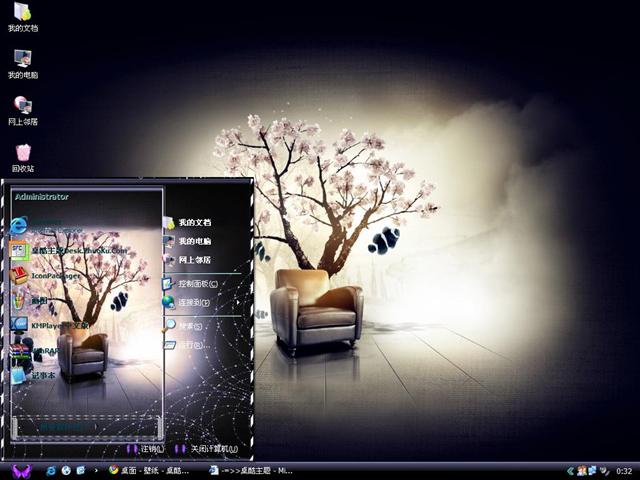
Task: Open 运行(R)... Run dialog
Action: coord(187,345)
